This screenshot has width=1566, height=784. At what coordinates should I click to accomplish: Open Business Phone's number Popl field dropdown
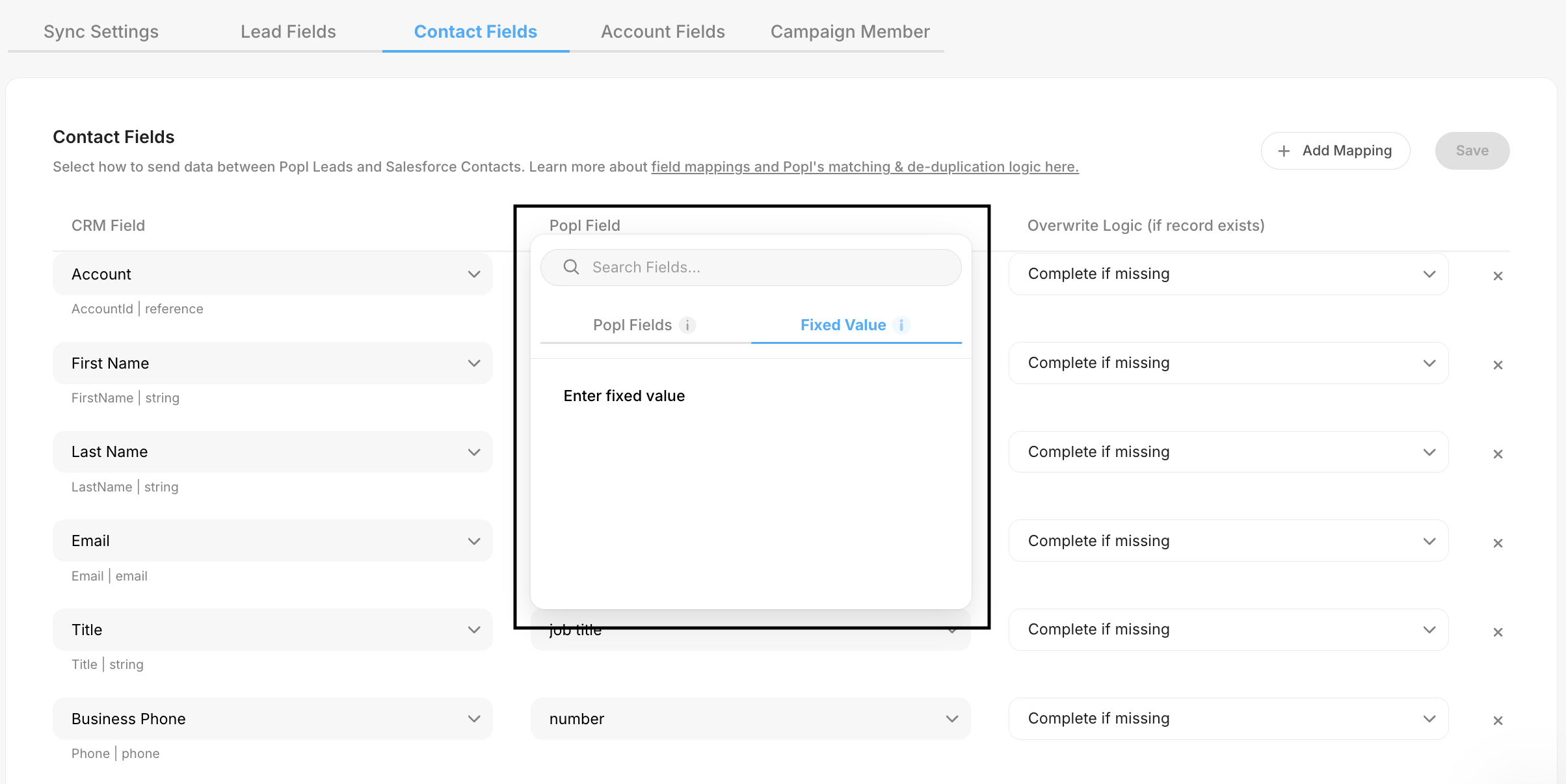[750, 719]
